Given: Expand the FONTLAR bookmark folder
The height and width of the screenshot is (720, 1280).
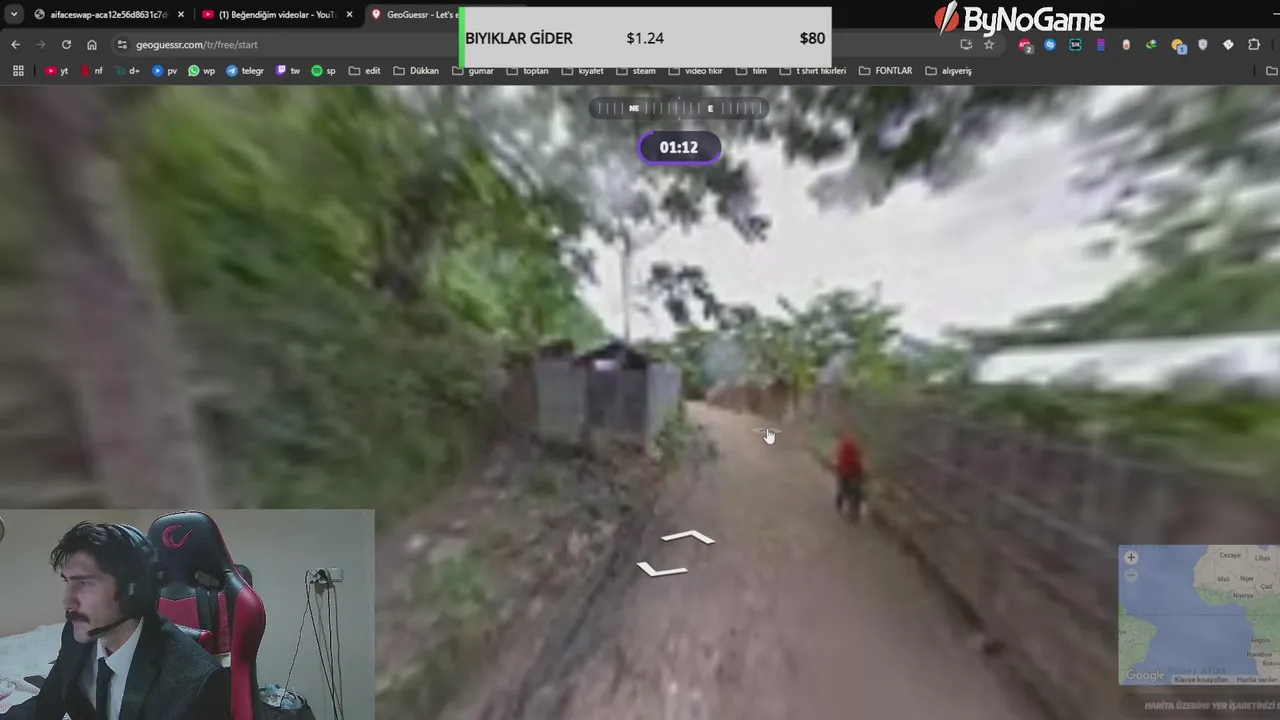Looking at the screenshot, I should tap(884, 71).
